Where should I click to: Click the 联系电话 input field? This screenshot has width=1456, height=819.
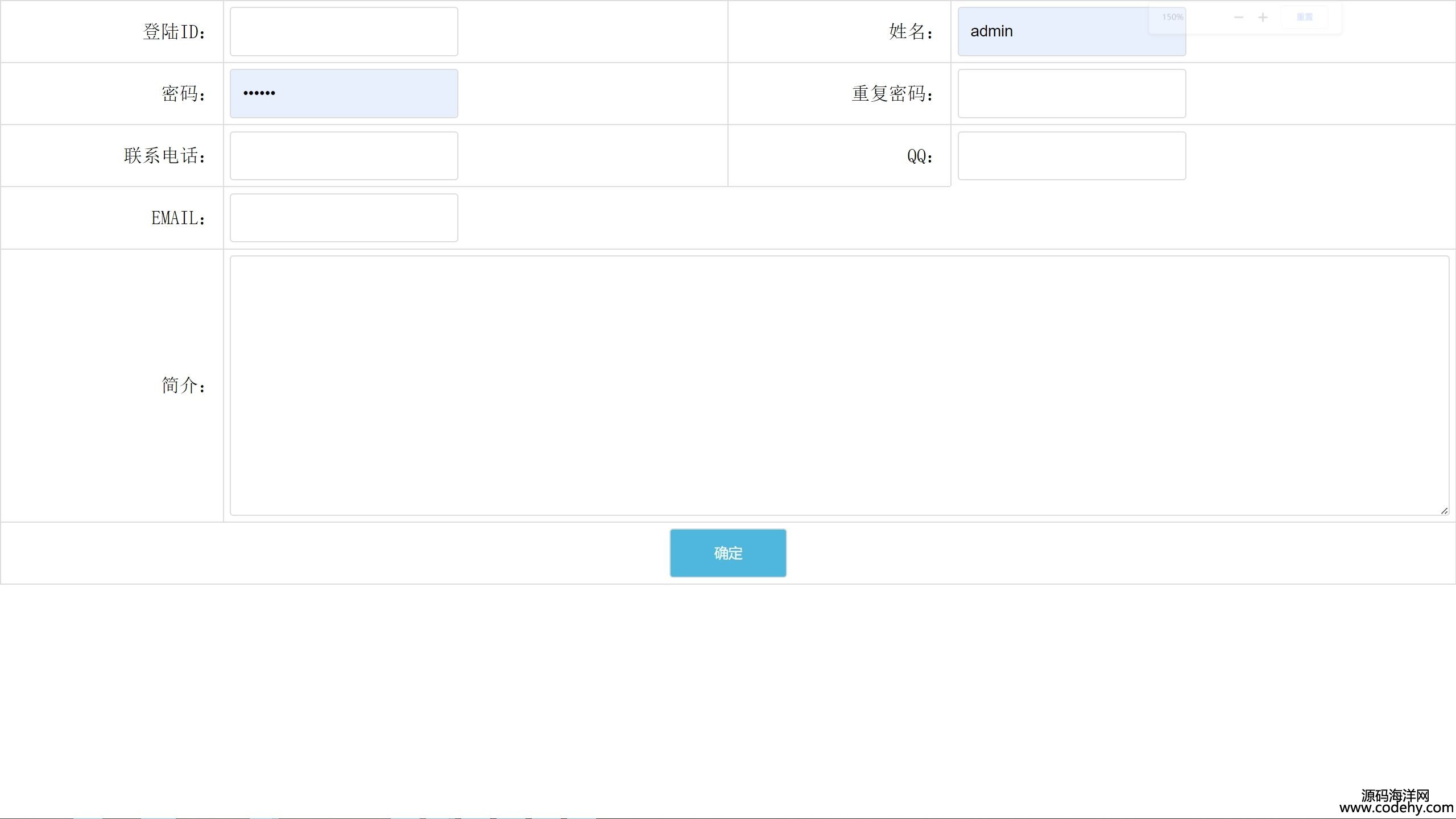(x=344, y=156)
